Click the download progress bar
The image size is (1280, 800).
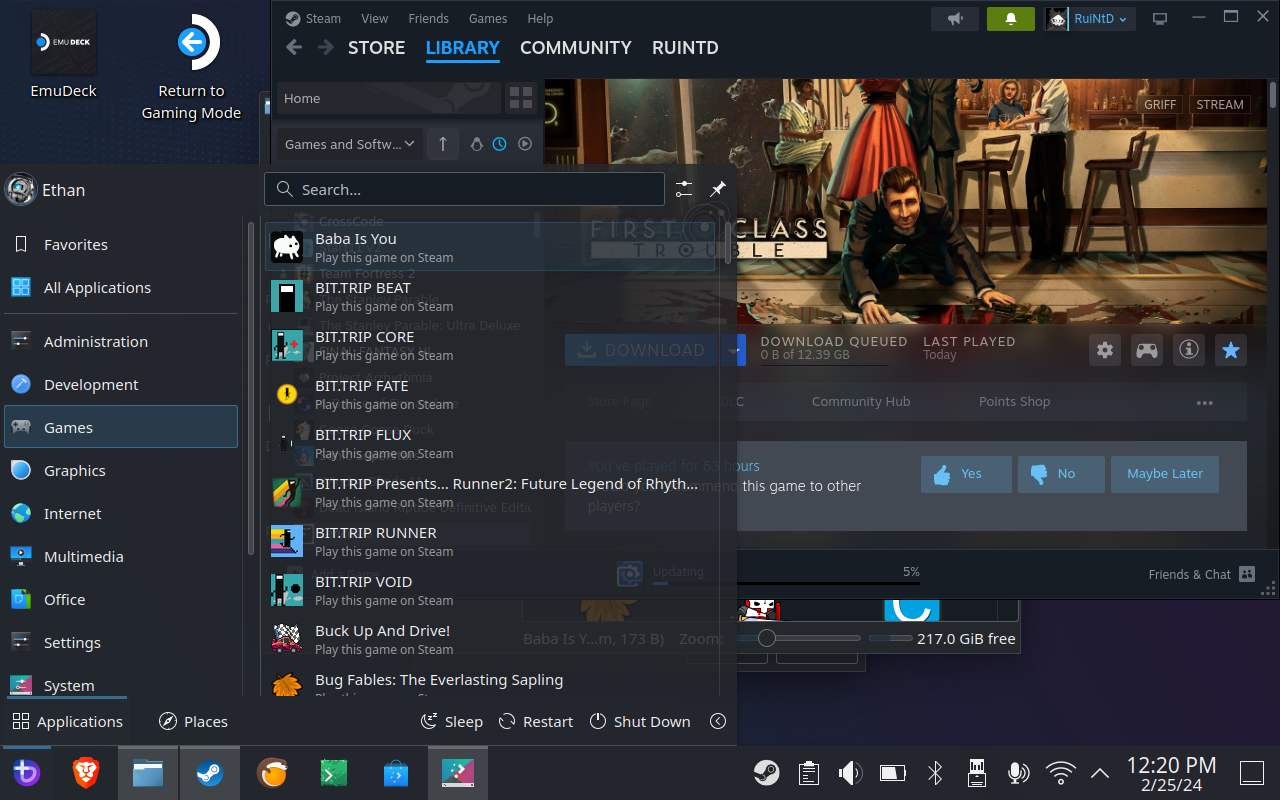(786, 583)
